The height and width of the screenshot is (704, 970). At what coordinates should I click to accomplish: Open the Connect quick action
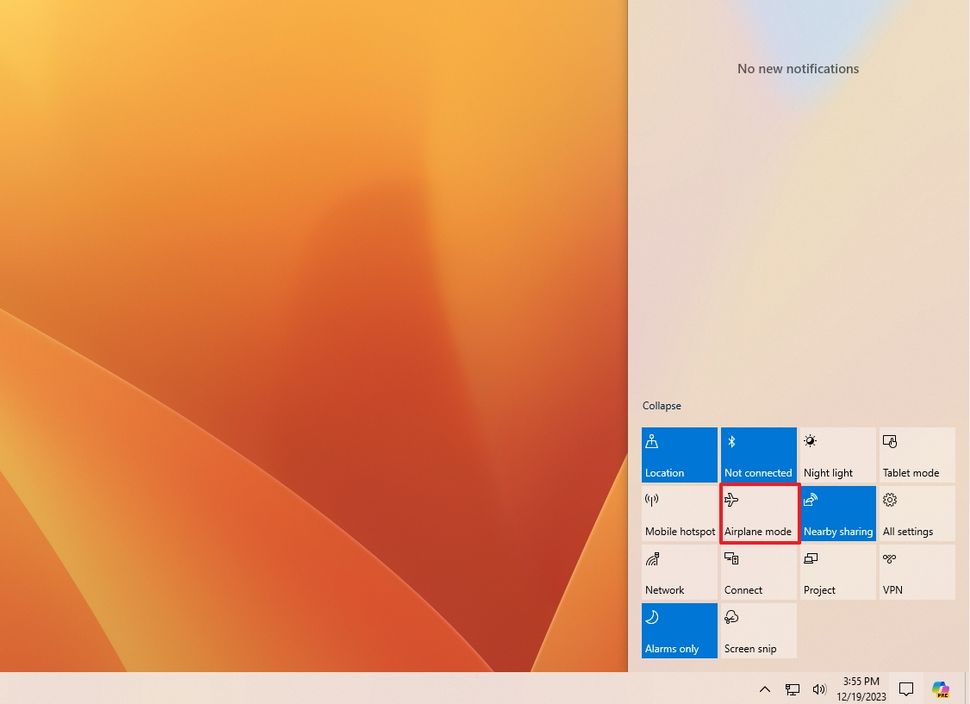(757, 571)
